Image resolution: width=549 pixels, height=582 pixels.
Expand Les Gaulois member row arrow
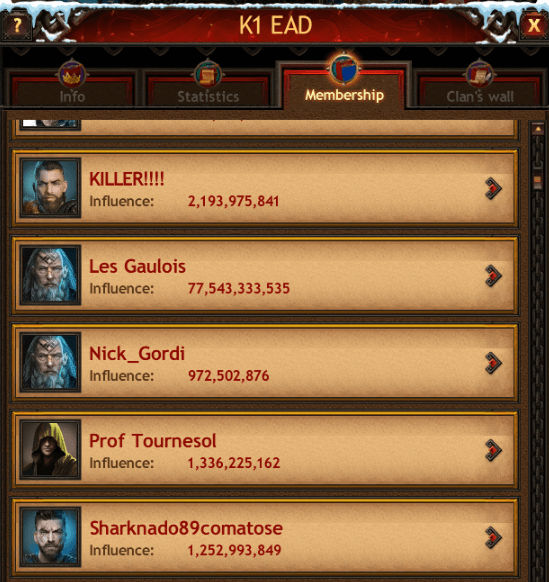point(493,276)
